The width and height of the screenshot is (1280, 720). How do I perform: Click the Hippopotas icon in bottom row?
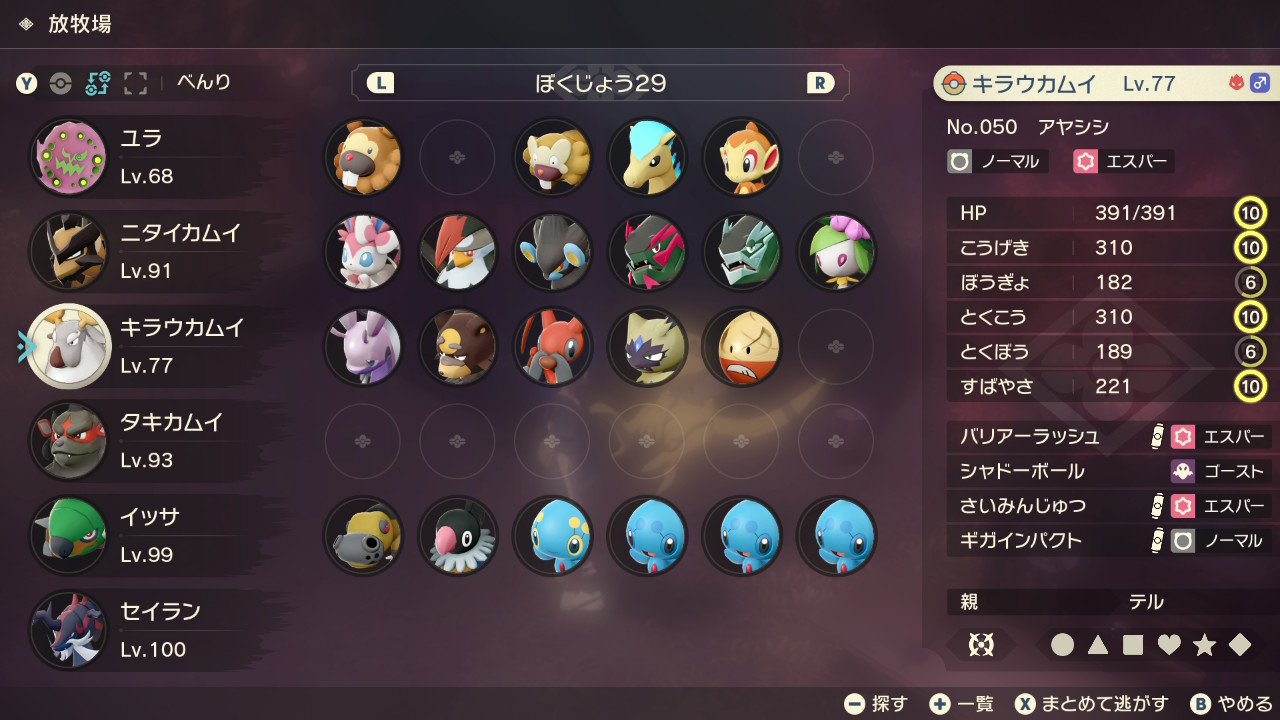363,536
